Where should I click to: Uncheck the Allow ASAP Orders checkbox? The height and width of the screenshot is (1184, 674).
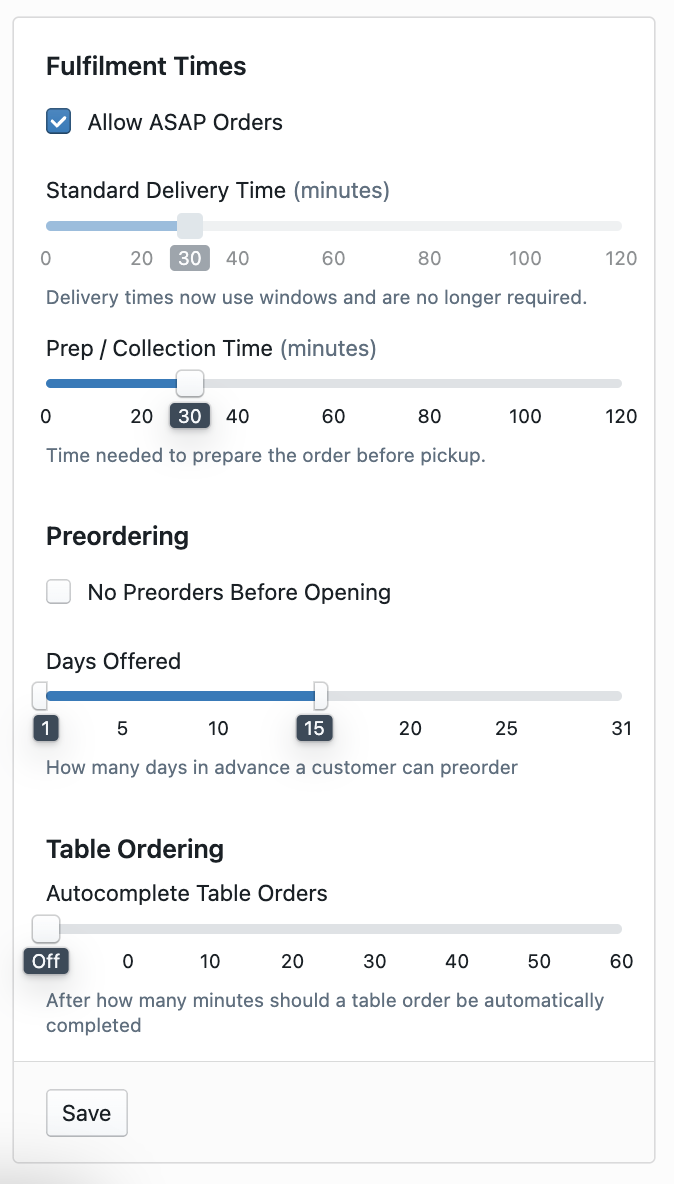[x=59, y=122]
